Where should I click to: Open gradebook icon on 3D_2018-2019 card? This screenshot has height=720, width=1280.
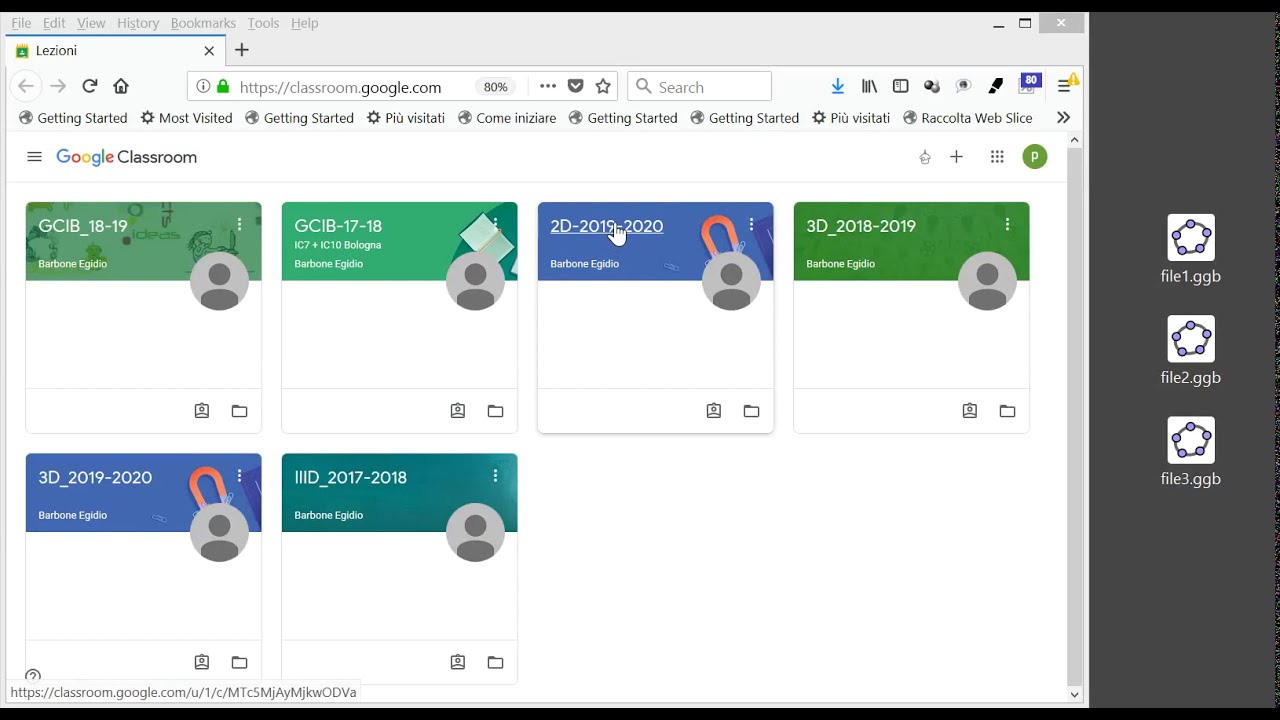(x=970, y=411)
